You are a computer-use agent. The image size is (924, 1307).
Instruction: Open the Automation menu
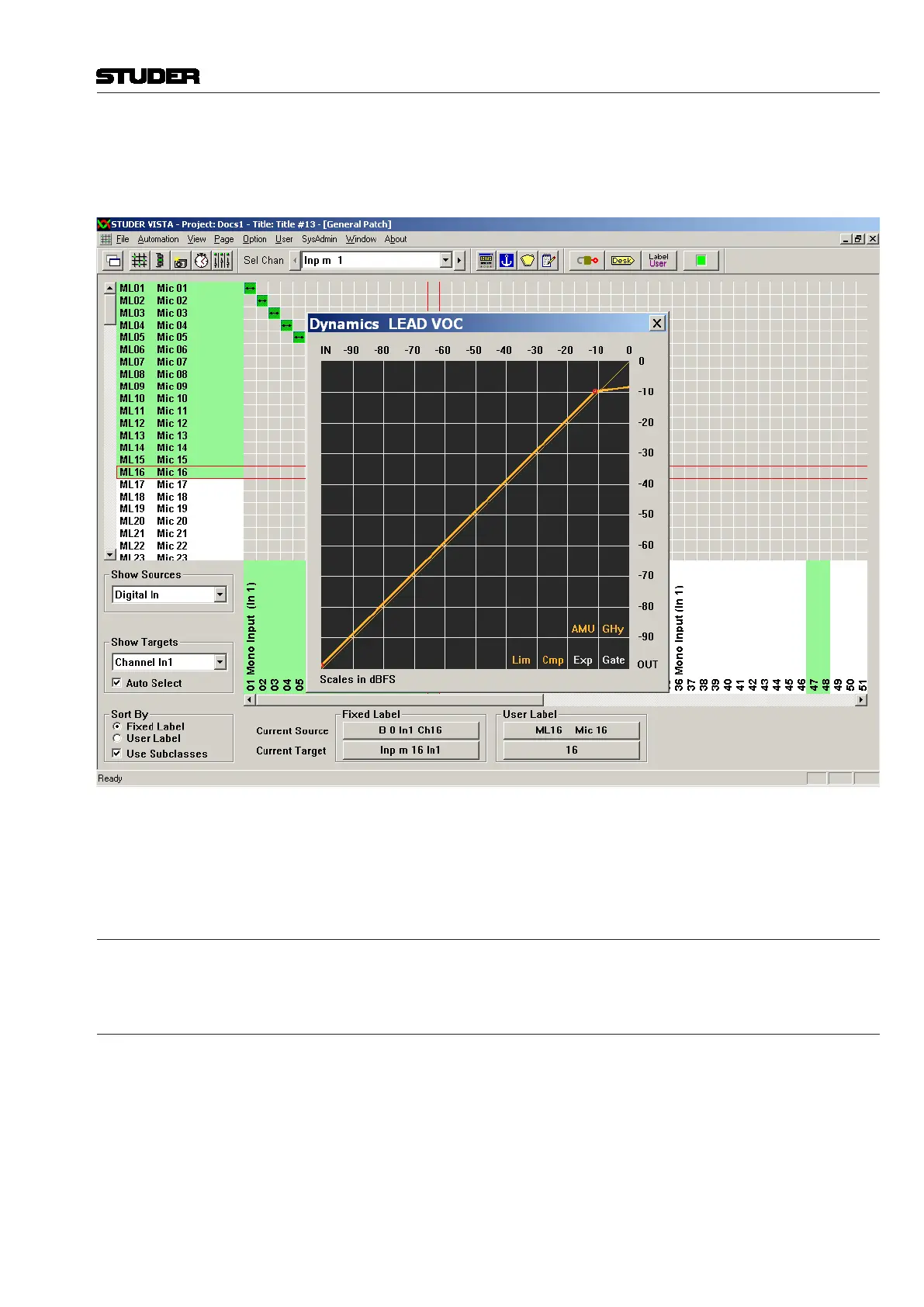(158, 239)
